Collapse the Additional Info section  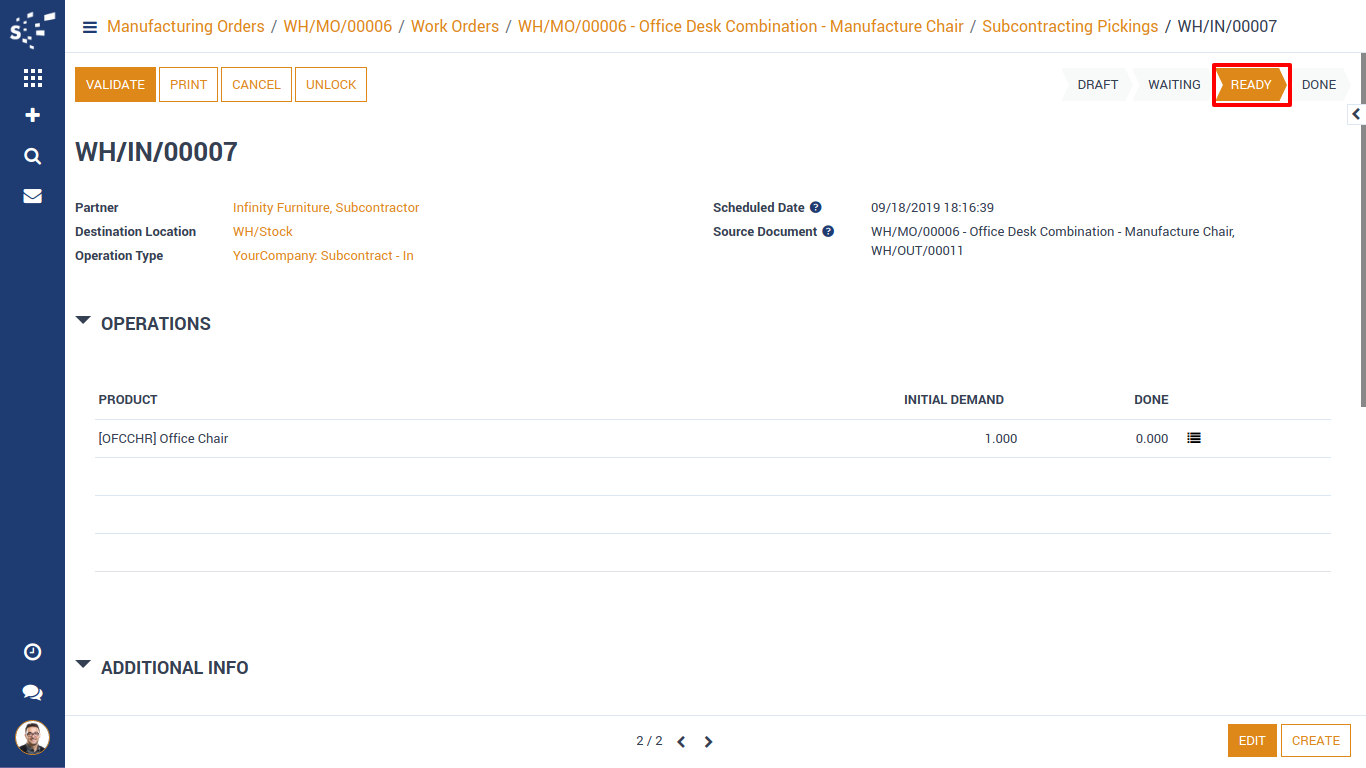click(84, 666)
